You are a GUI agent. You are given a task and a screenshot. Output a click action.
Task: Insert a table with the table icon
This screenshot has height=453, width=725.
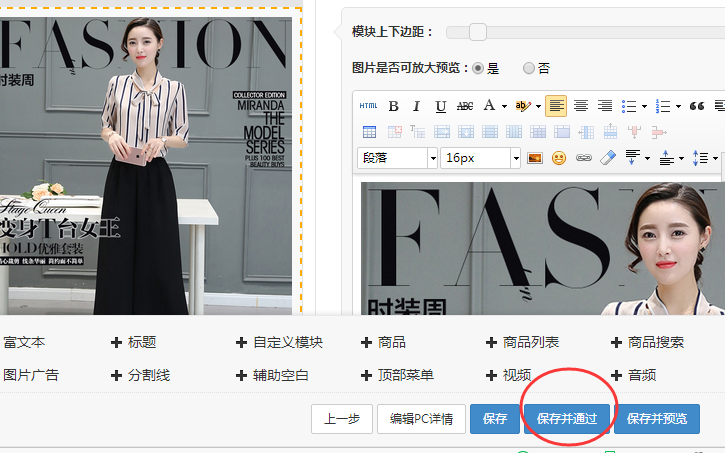(369, 132)
